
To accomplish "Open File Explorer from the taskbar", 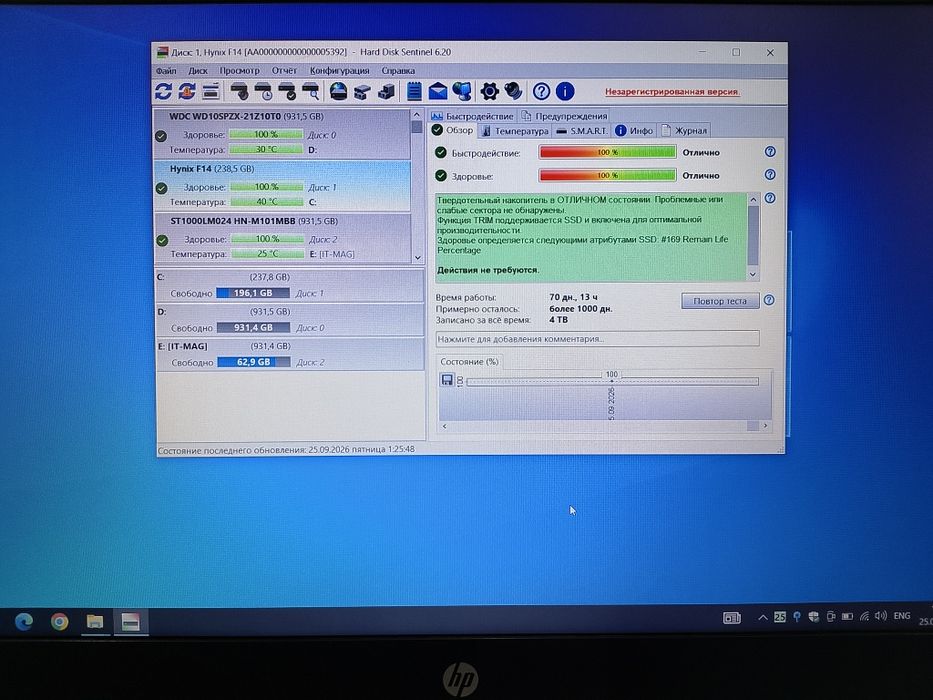I will click(x=95, y=621).
